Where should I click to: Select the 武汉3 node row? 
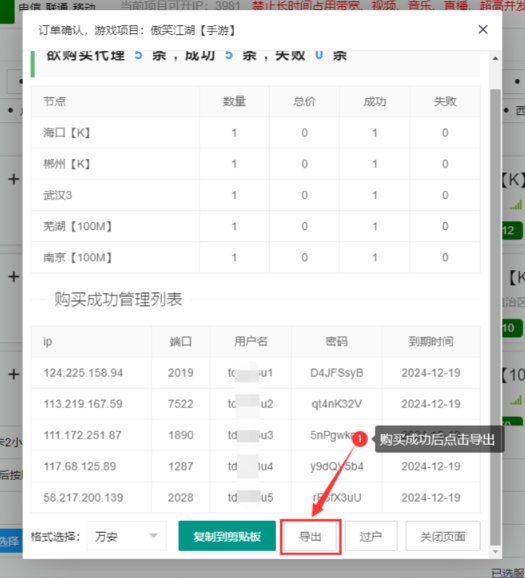(255, 195)
